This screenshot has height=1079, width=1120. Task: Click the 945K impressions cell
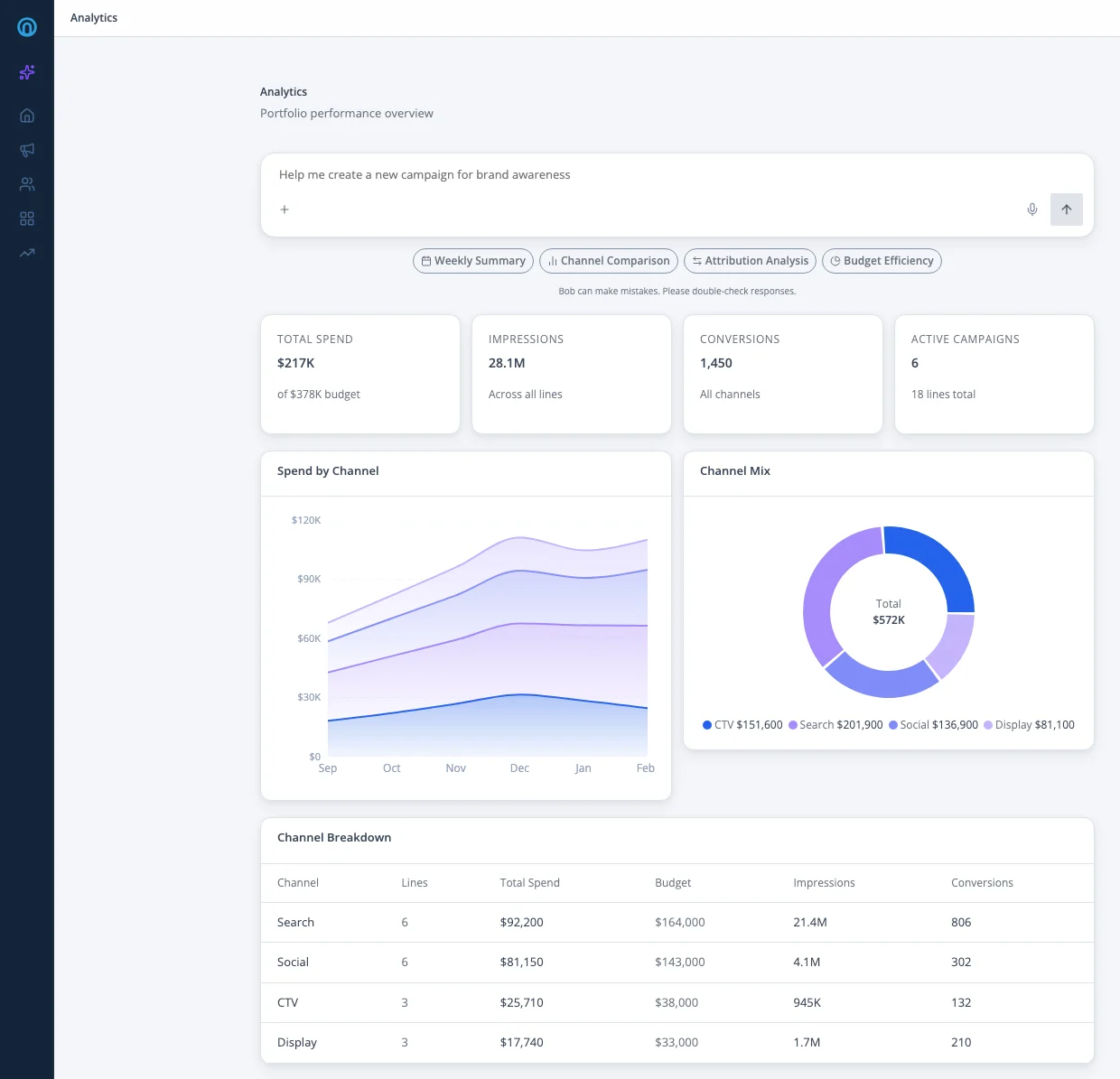[807, 1003]
